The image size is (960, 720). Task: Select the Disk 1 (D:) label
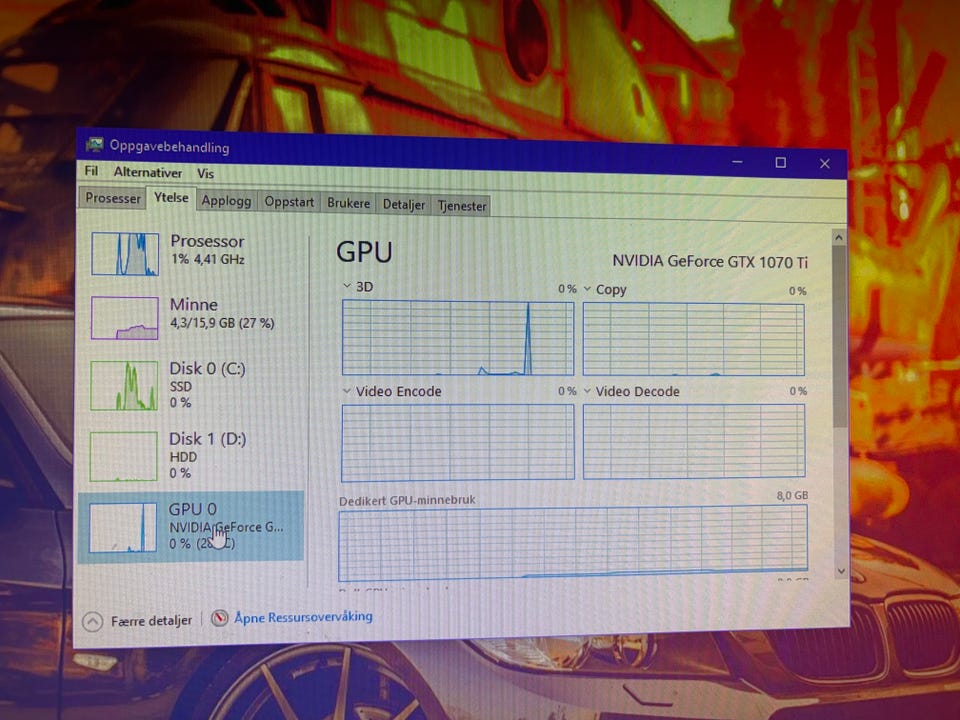(208, 439)
